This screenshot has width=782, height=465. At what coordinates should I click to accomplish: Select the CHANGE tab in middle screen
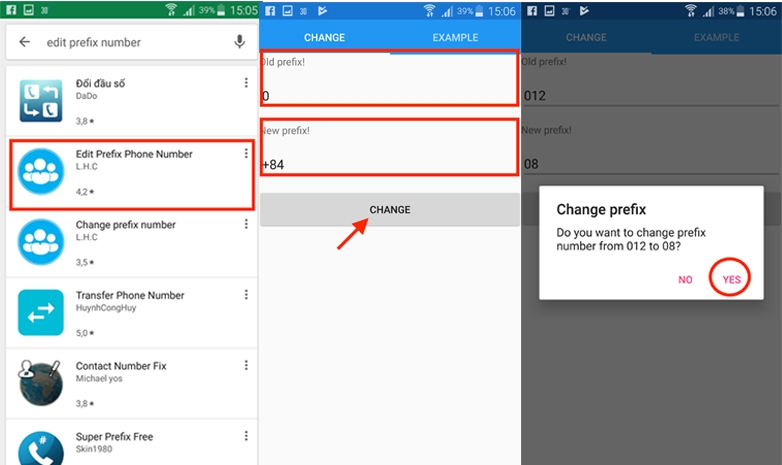(x=324, y=38)
